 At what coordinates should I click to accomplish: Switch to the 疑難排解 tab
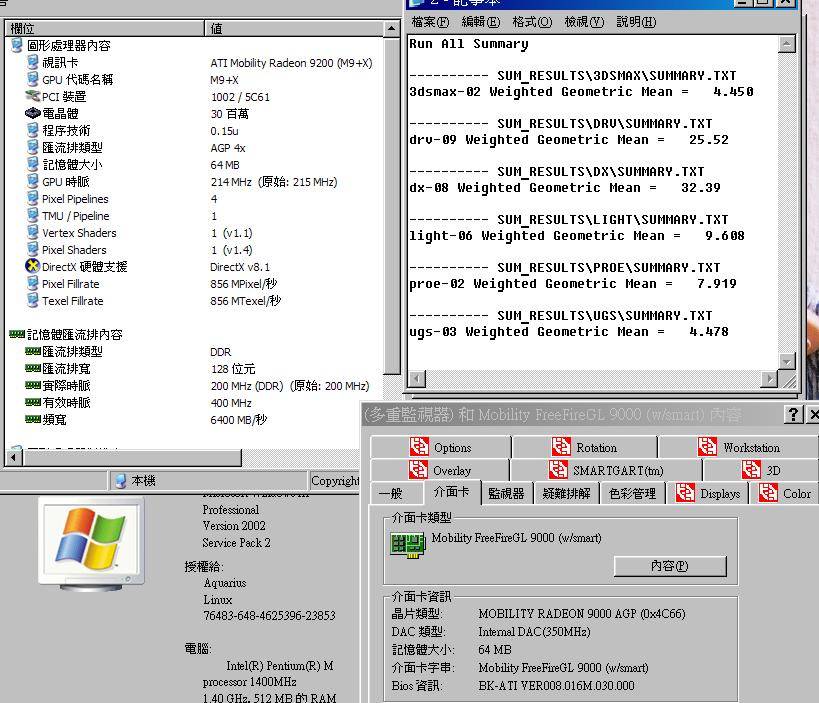[x=567, y=494]
